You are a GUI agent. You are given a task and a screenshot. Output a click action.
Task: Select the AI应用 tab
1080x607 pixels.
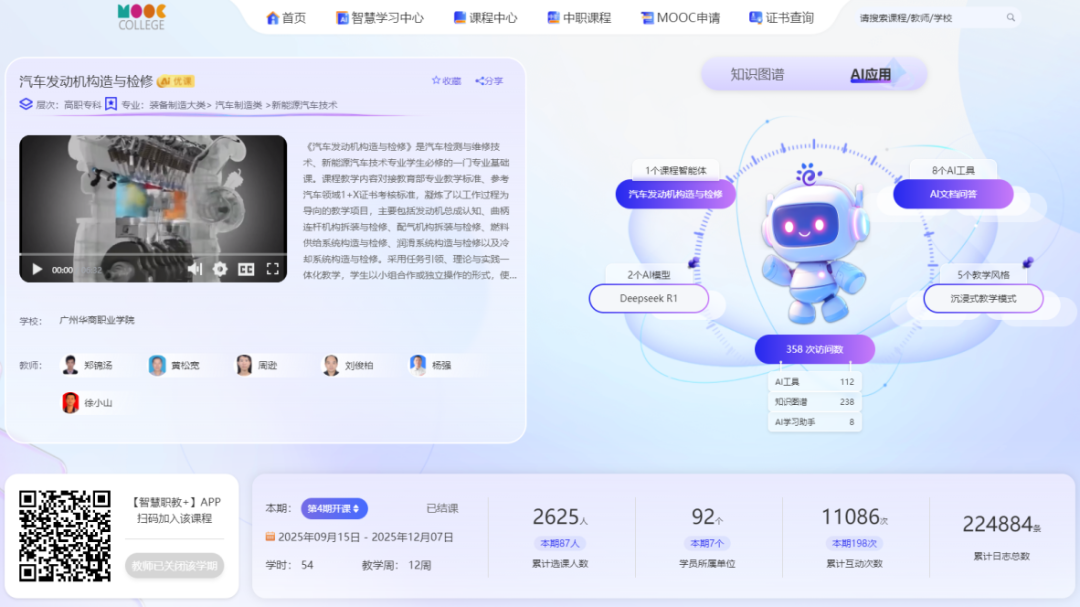pos(871,74)
